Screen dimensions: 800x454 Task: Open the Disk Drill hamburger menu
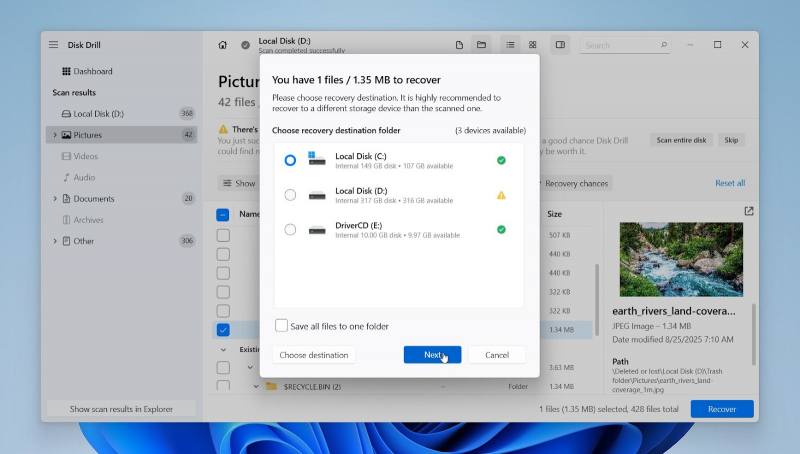click(54, 45)
